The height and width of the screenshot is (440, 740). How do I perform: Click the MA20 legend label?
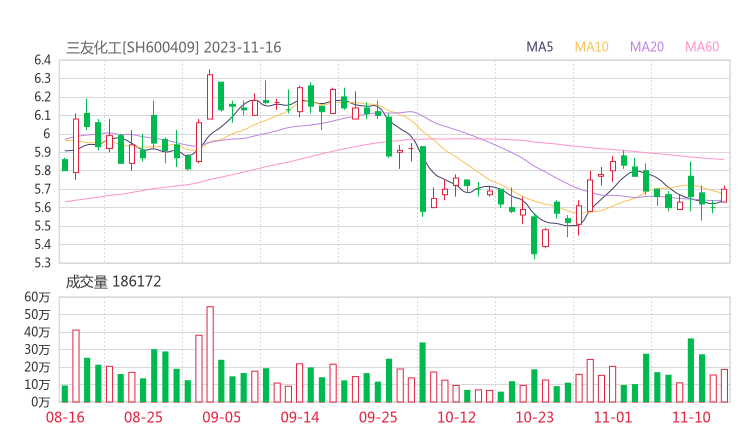pyautogui.click(x=647, y=47)
